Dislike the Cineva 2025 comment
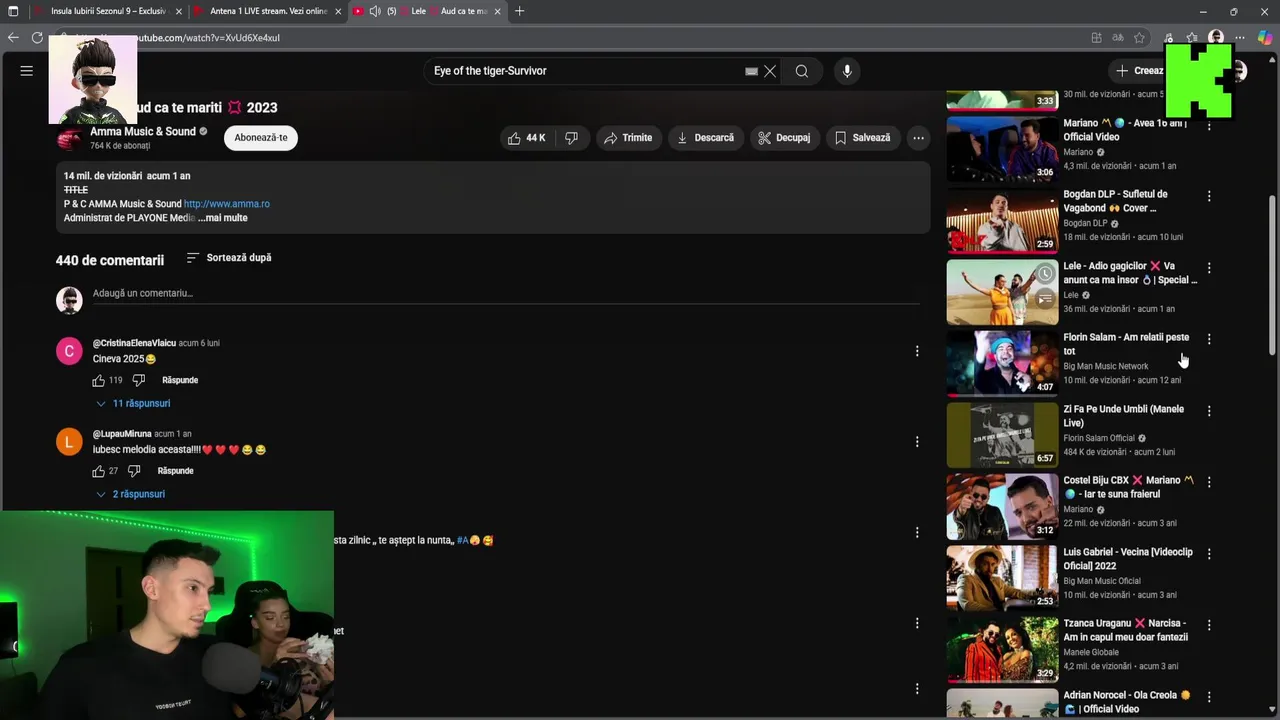The height and width of the screenshot is (720, 1280). tap(139, 380)
